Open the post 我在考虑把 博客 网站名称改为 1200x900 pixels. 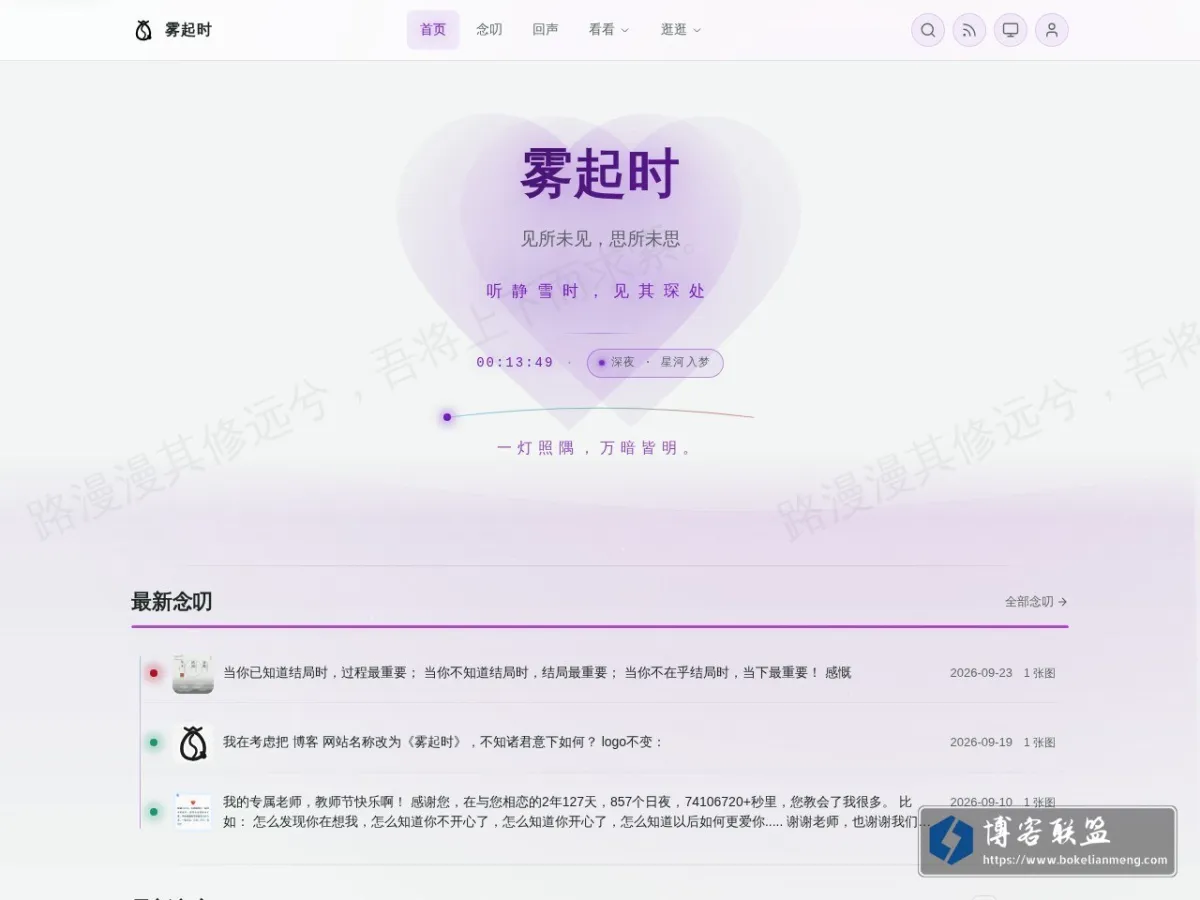[443, 742]
